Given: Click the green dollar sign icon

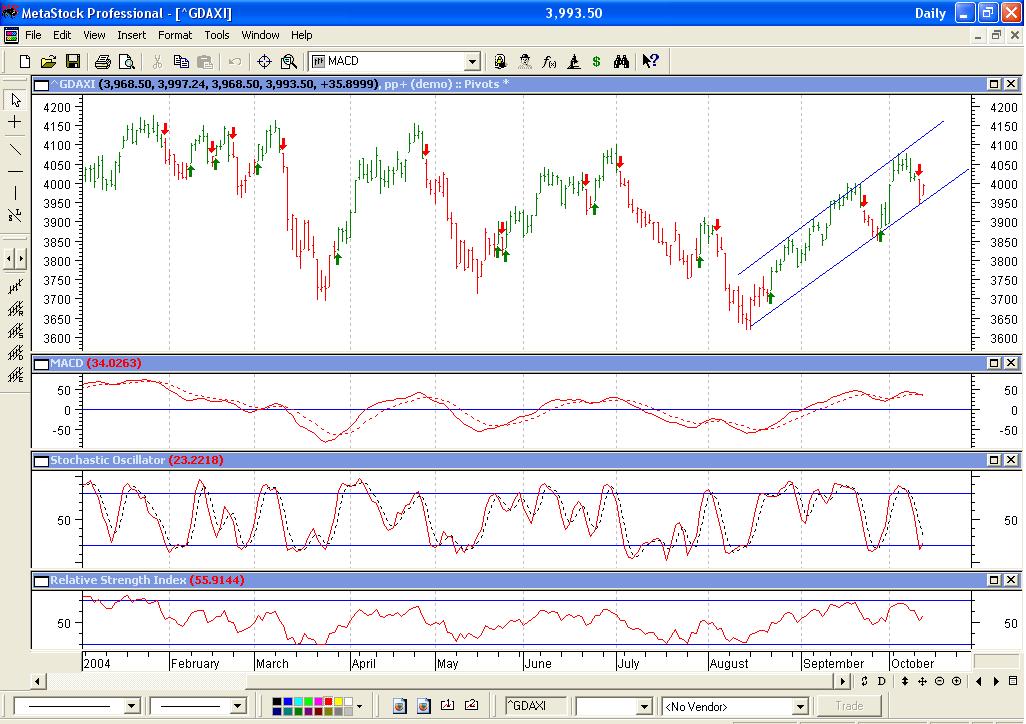Looking at the screenshot, I should pos(596,62).
